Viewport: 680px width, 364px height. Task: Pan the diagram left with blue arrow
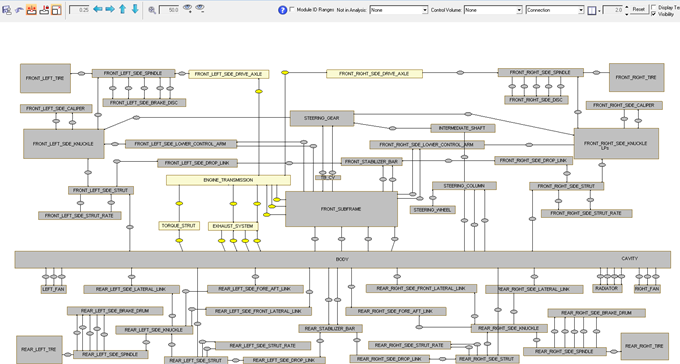pyautogui.click(x=98, y=9)
